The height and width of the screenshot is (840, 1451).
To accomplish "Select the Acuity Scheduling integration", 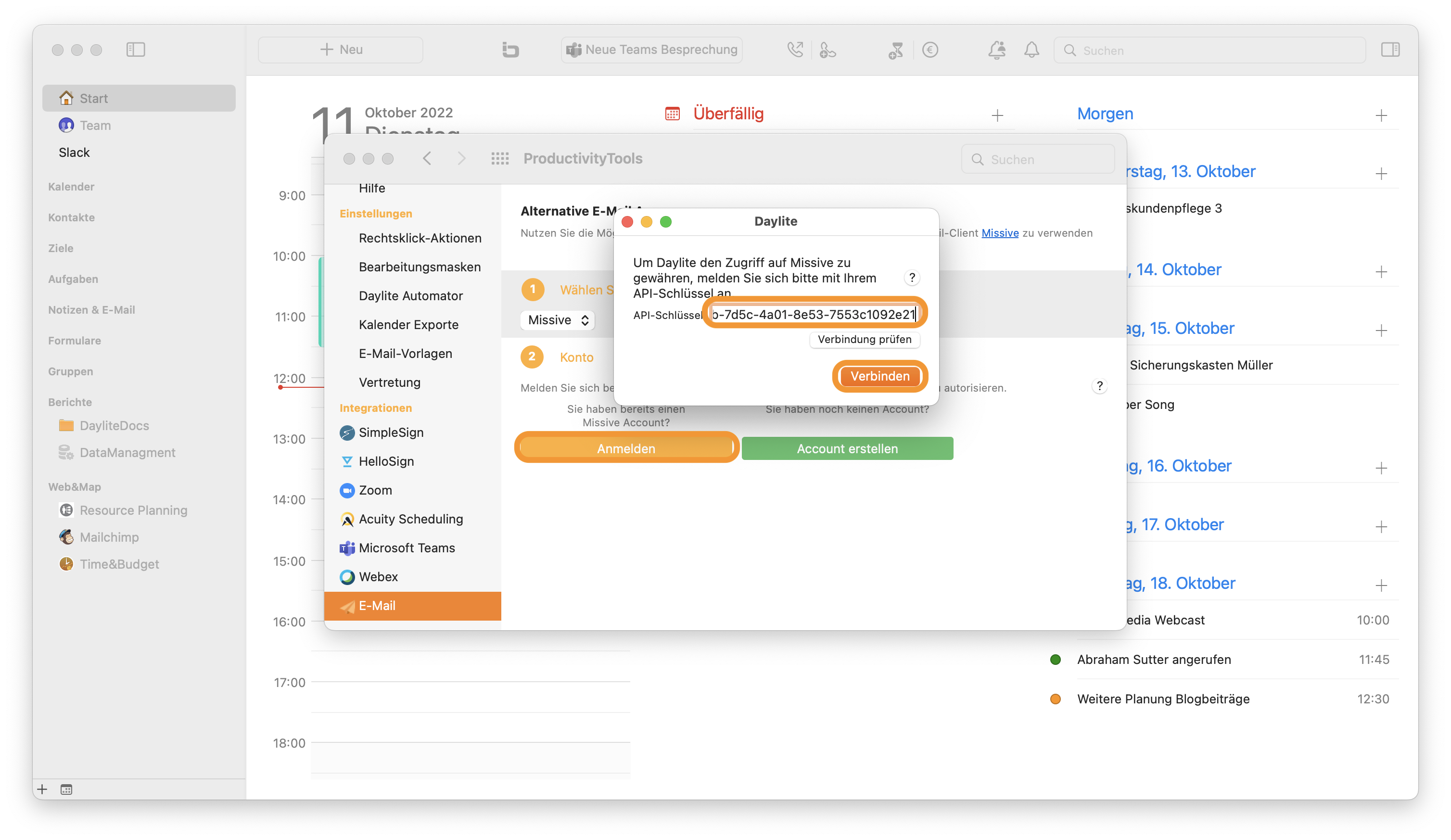I will [412, 519].
